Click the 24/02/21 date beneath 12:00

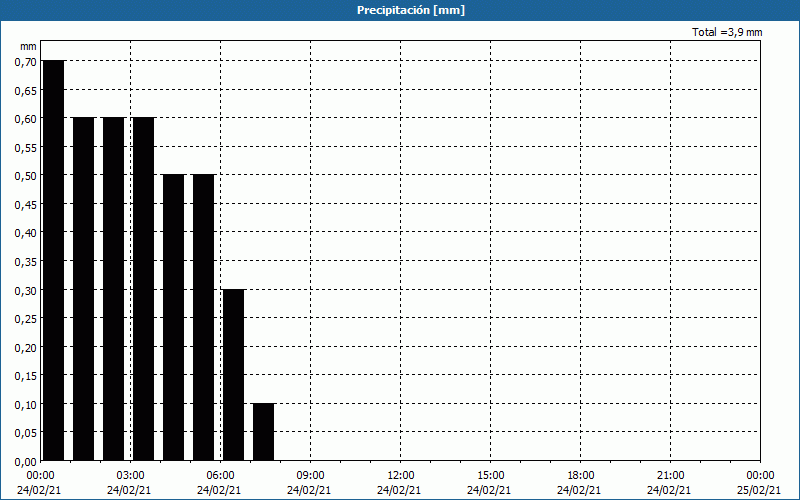399,490
